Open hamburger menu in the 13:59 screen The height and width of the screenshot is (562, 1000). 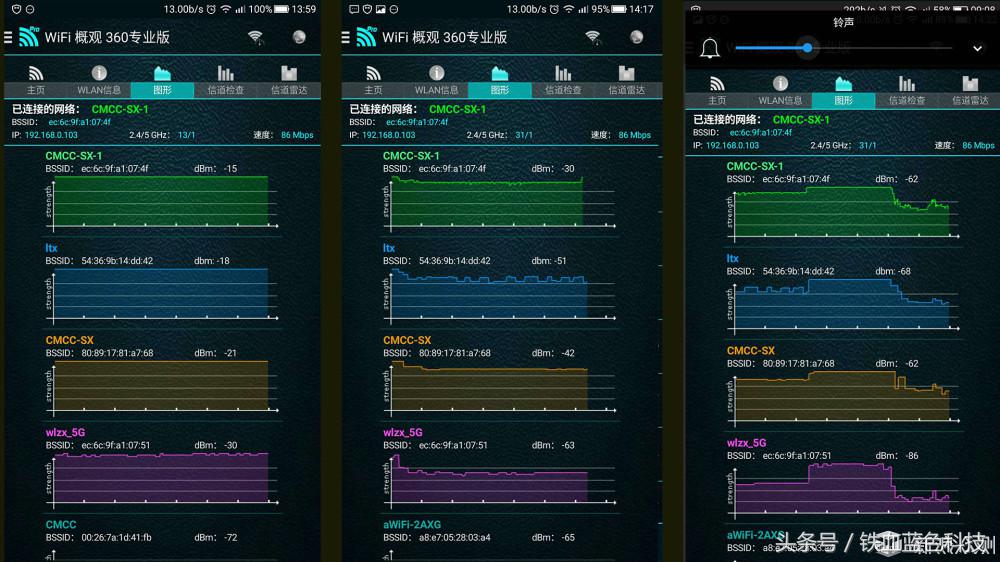(x=8, y=38)
